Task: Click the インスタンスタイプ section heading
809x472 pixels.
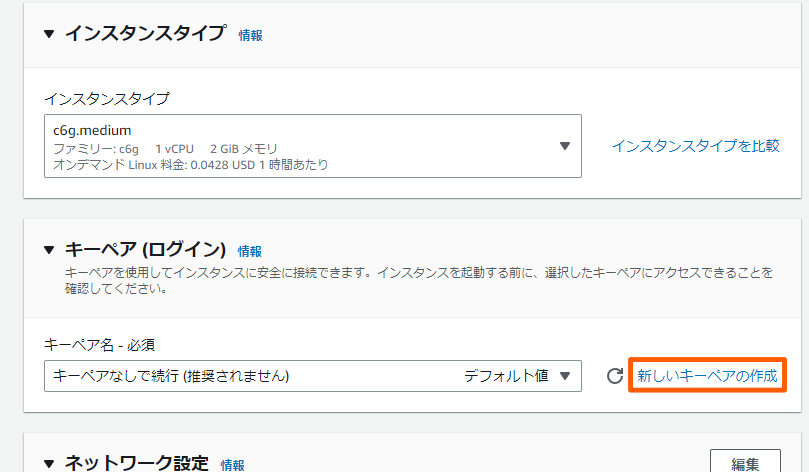Action: click(145, 34)
